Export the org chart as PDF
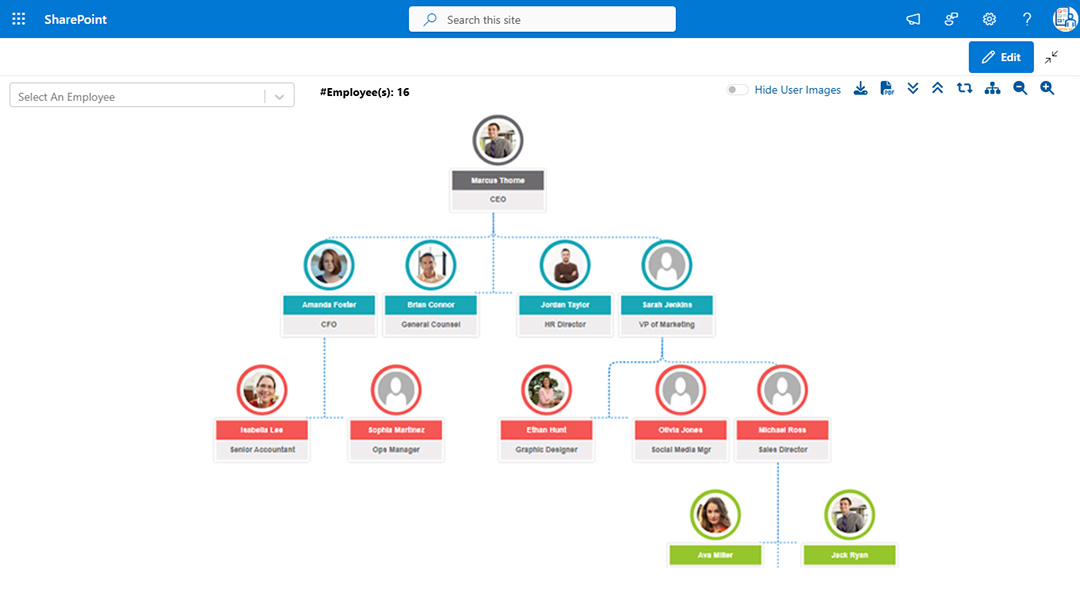Image resolution: width=1080 pixels, height=607 pixels. (886, 88)
